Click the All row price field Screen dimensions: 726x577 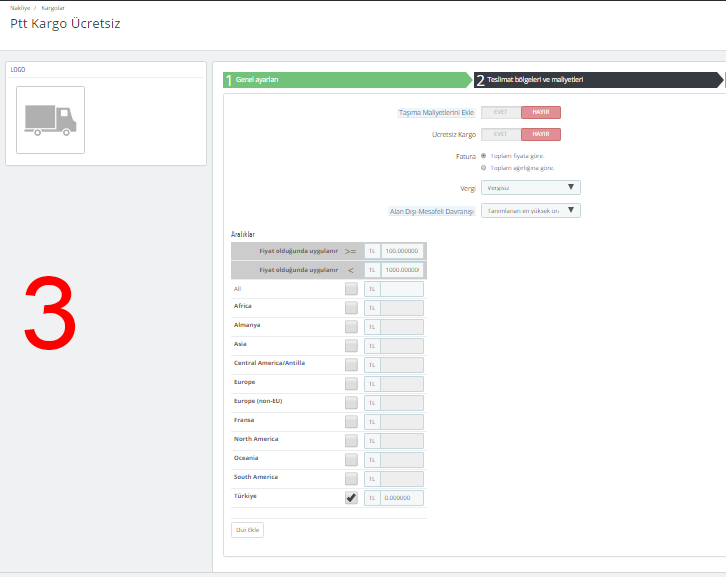(402, 289)
